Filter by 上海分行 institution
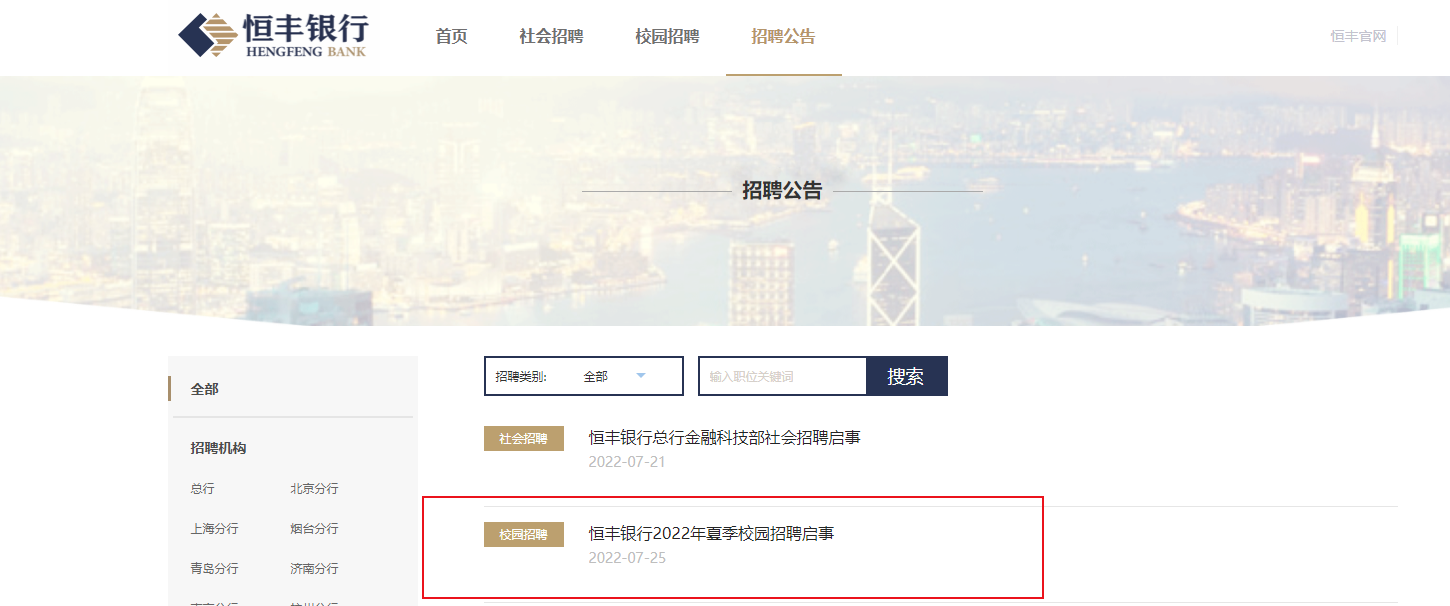Image resolution: width=1450 pixels, height=606 pixels. 214,529
